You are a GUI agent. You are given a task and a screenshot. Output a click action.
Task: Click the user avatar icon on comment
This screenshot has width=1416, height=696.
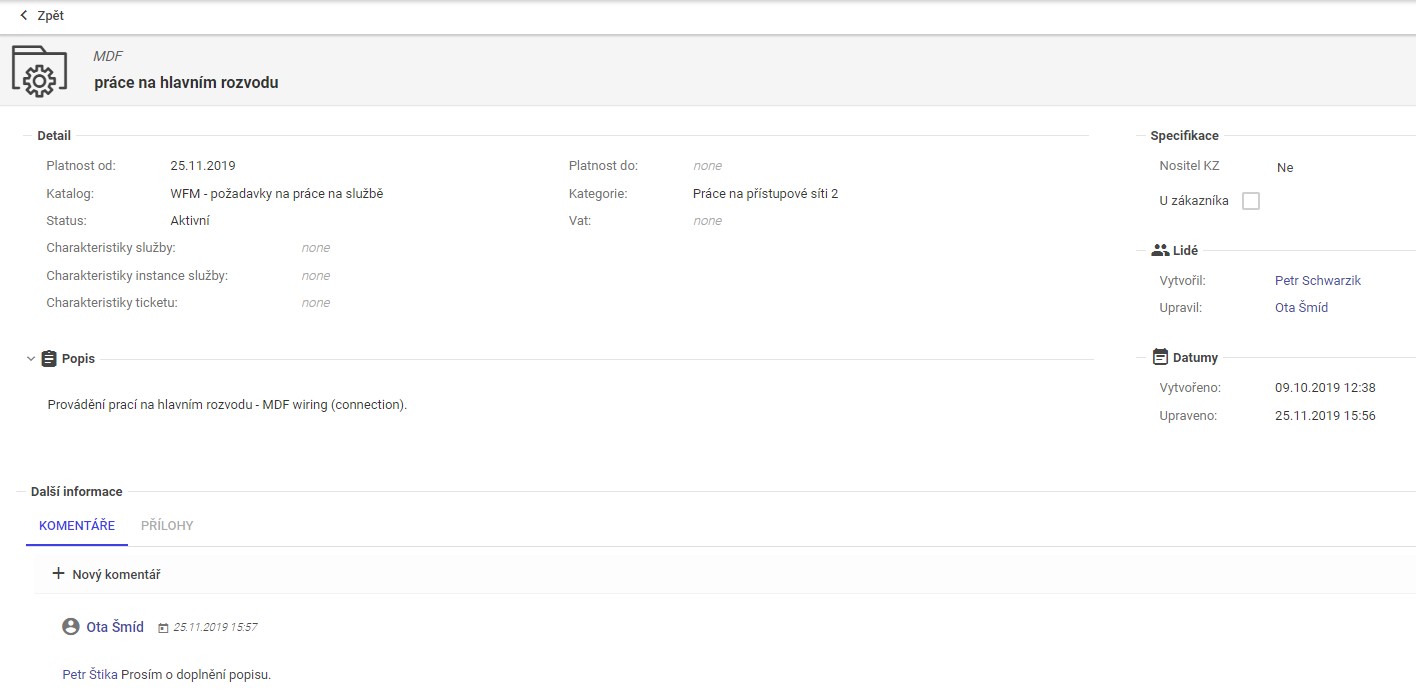click(x=70, y=627)
